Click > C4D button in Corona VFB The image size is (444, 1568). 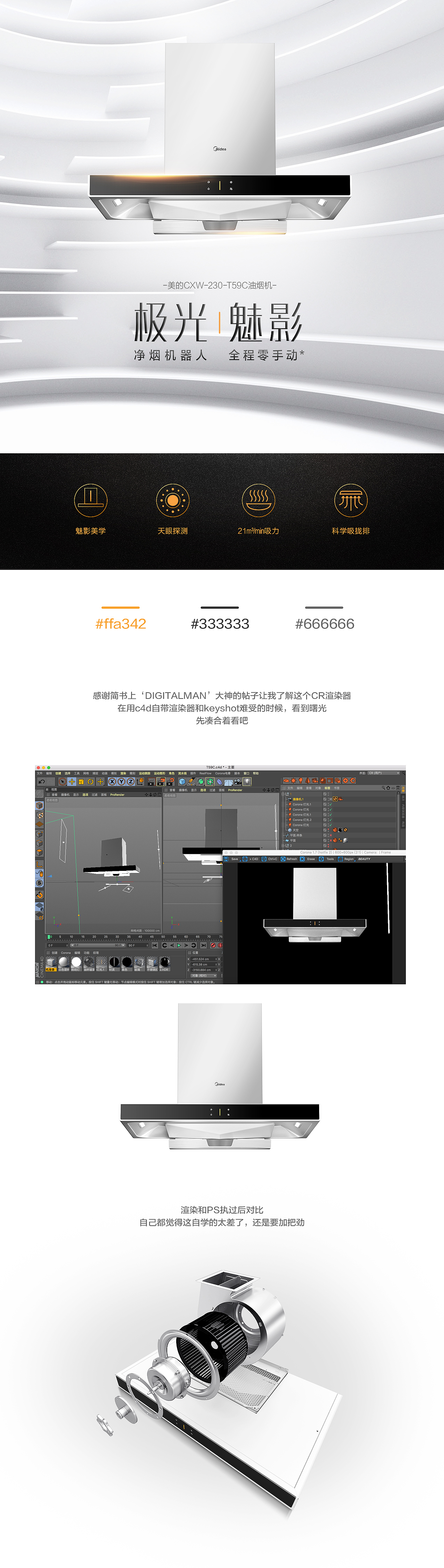coord(251,859)
